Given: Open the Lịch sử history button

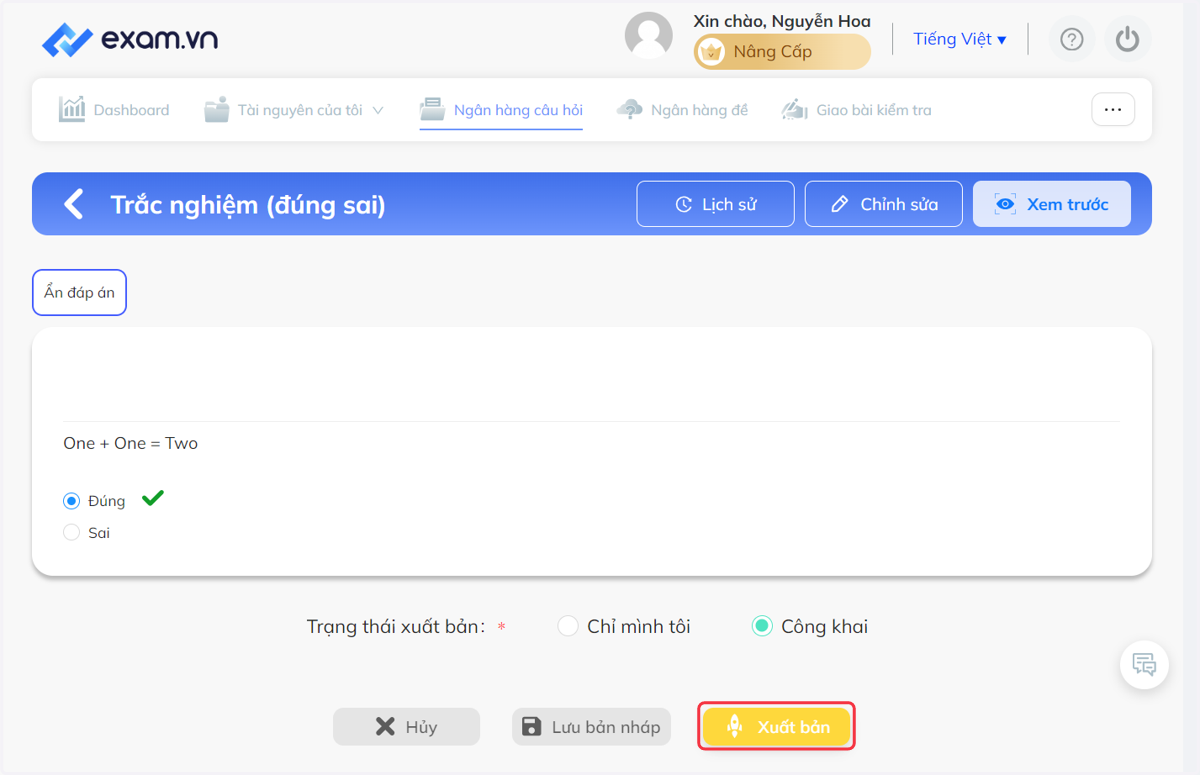Looking at the screenshot, I should point(716,204).
